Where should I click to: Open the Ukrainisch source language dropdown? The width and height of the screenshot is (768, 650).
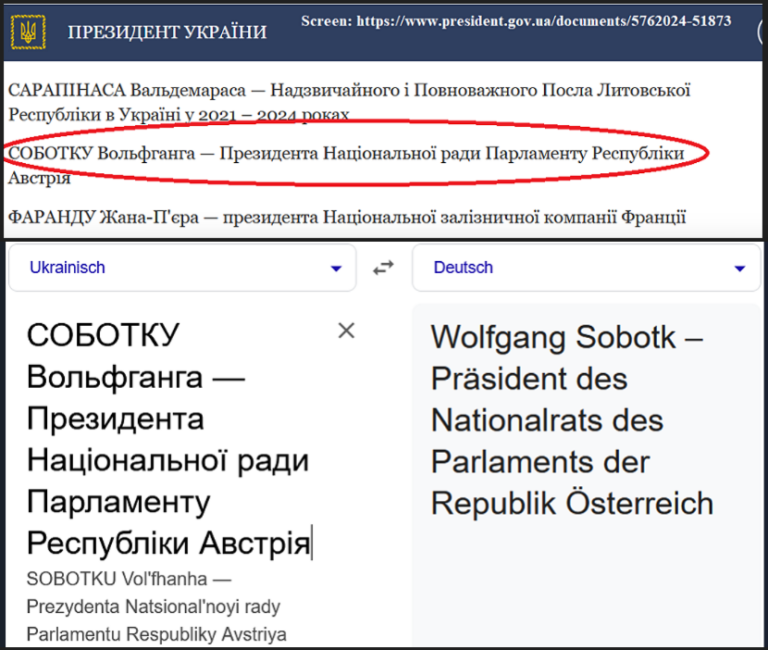180,268
